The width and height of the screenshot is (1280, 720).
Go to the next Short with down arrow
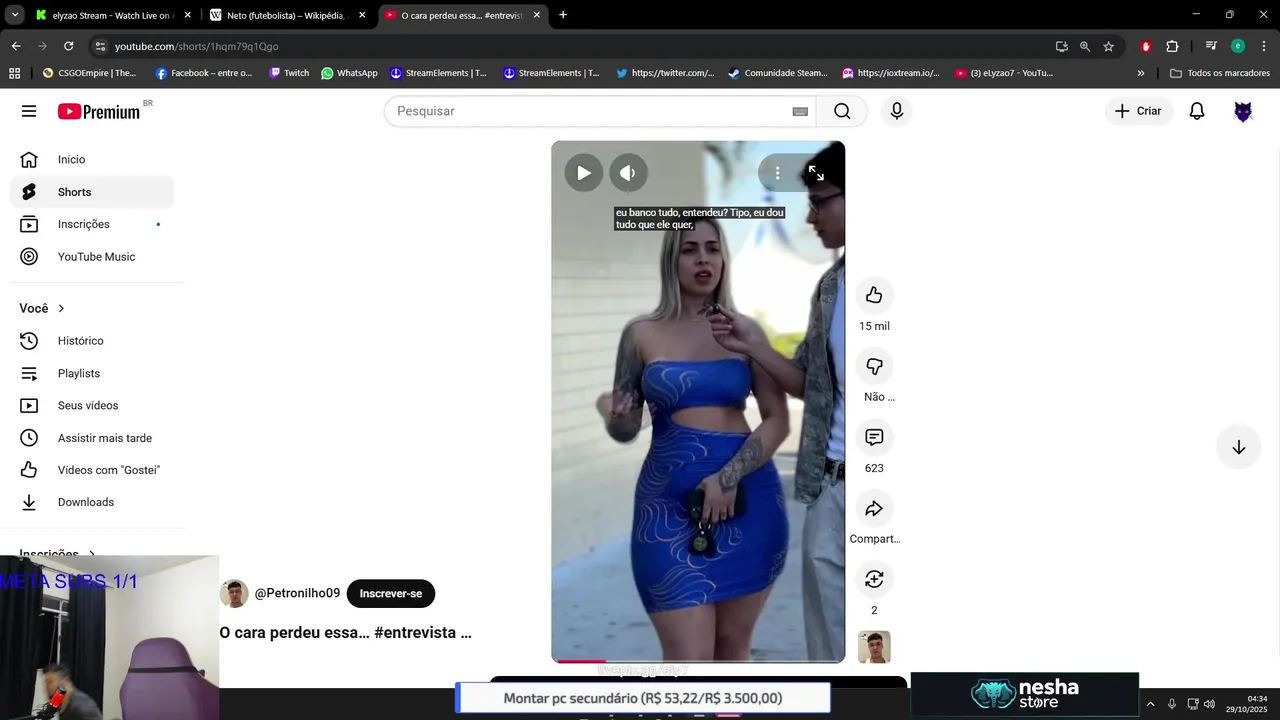click(1238, 447)
